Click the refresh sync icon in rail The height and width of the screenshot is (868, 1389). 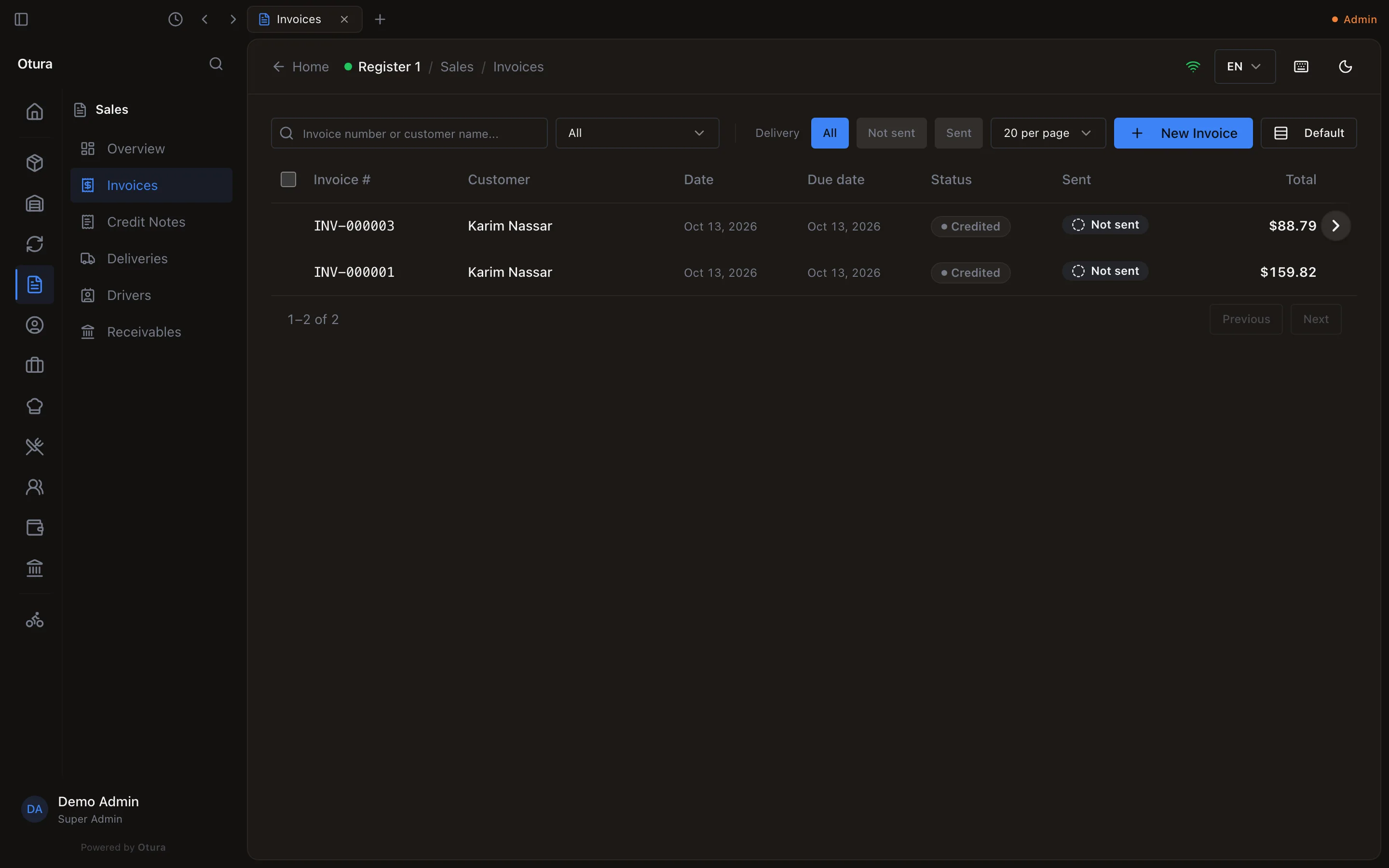coord(35,244)
